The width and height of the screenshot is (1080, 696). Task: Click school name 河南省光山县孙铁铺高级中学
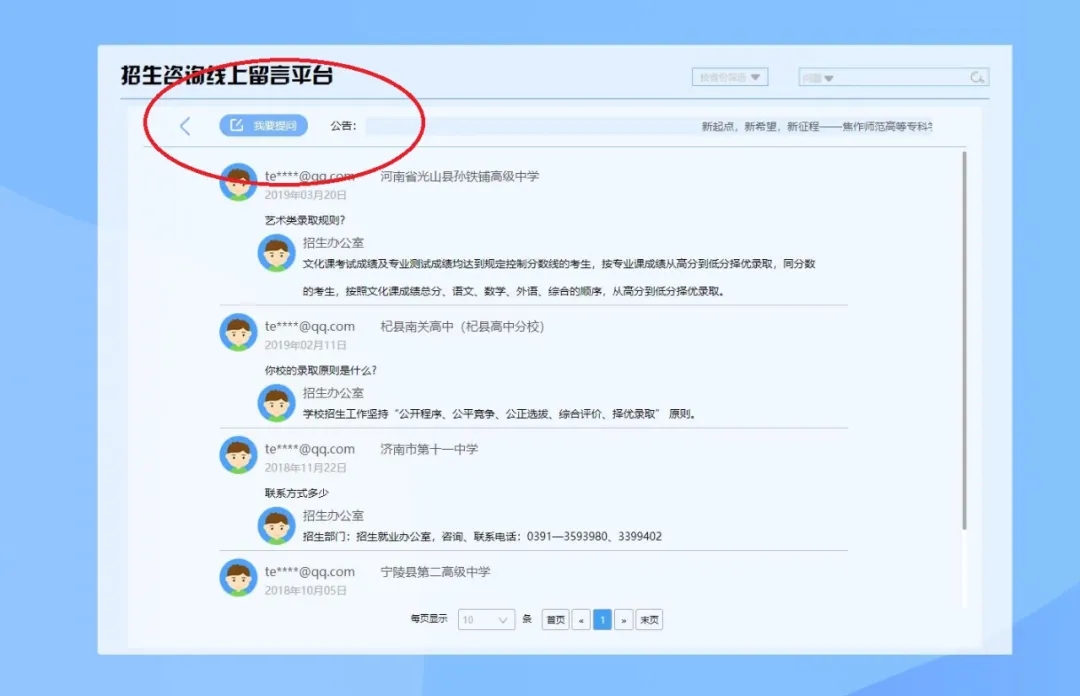click(459, 176)
